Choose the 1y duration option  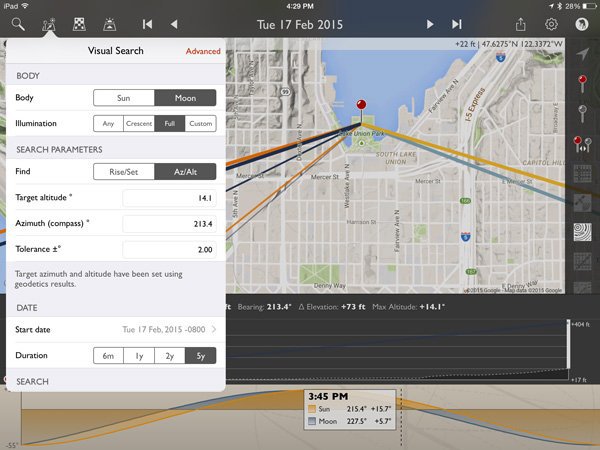click(x=139, y=355)
